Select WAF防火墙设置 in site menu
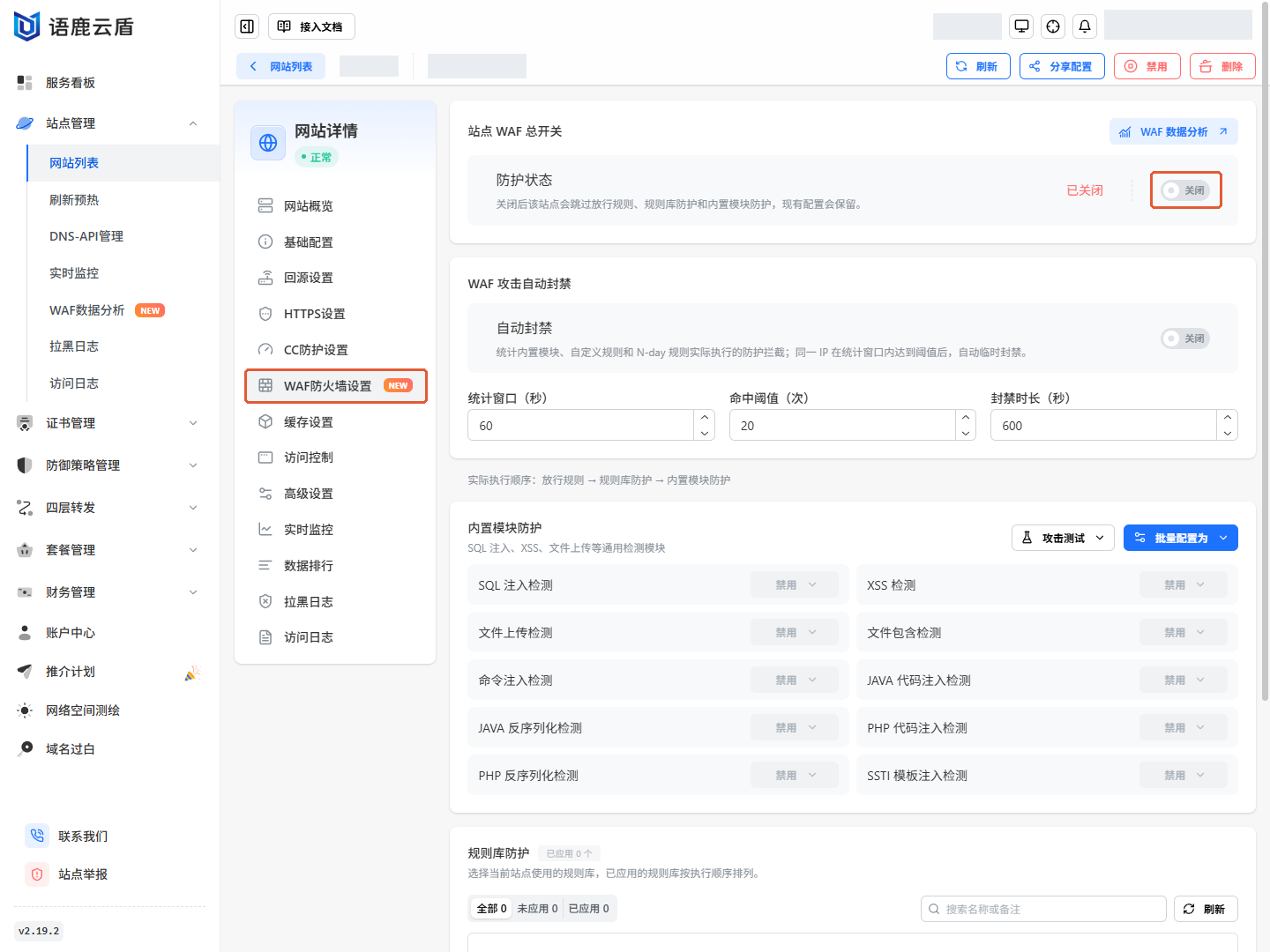This screenshot has width=1270, height=952. [x=336, y=386]
